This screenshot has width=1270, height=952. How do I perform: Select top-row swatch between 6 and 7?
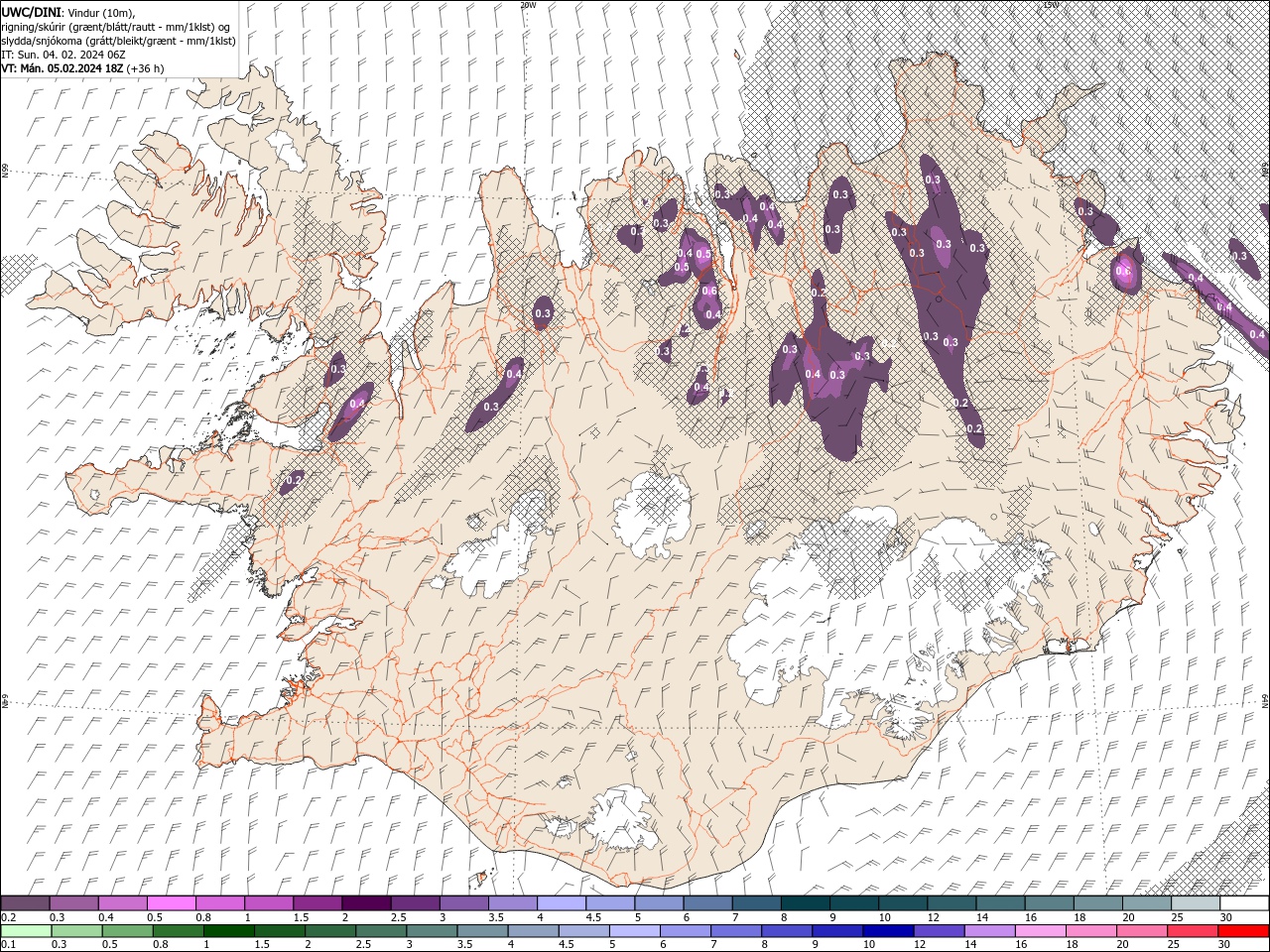pyautogui.click(x=707, y=903)
